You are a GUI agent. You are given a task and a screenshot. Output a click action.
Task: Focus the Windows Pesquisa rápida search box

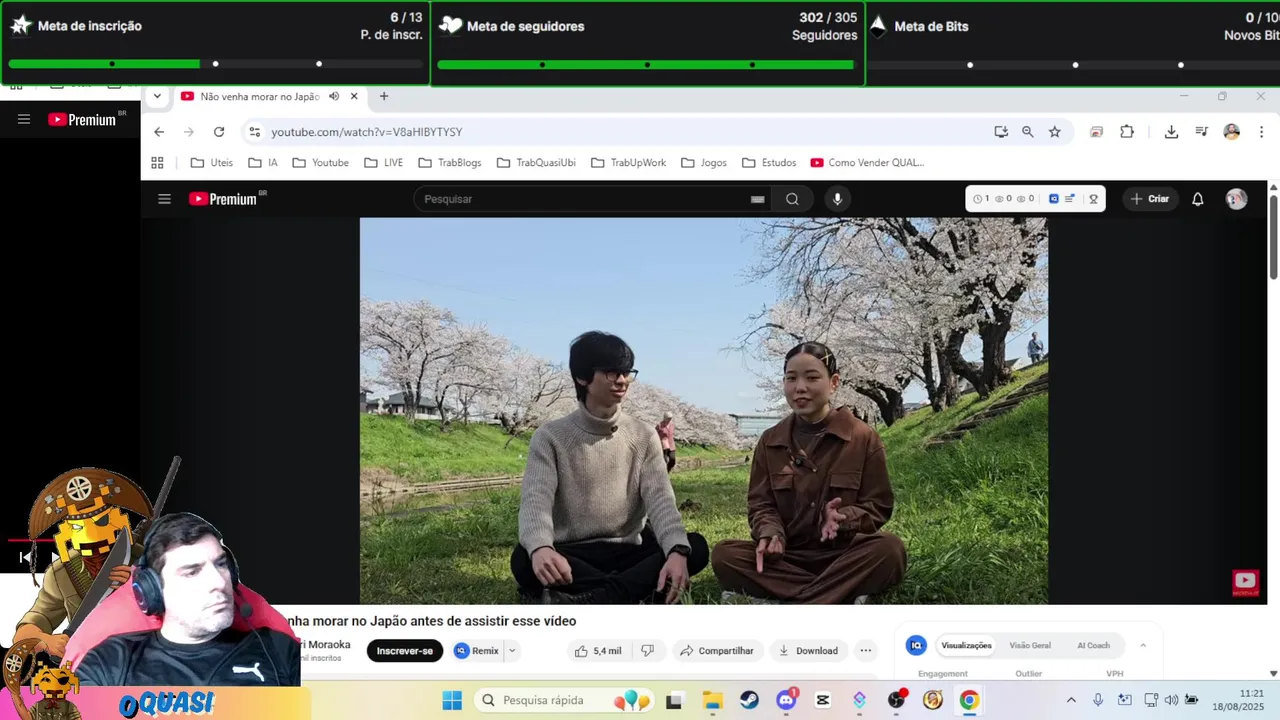click(566, 701)
